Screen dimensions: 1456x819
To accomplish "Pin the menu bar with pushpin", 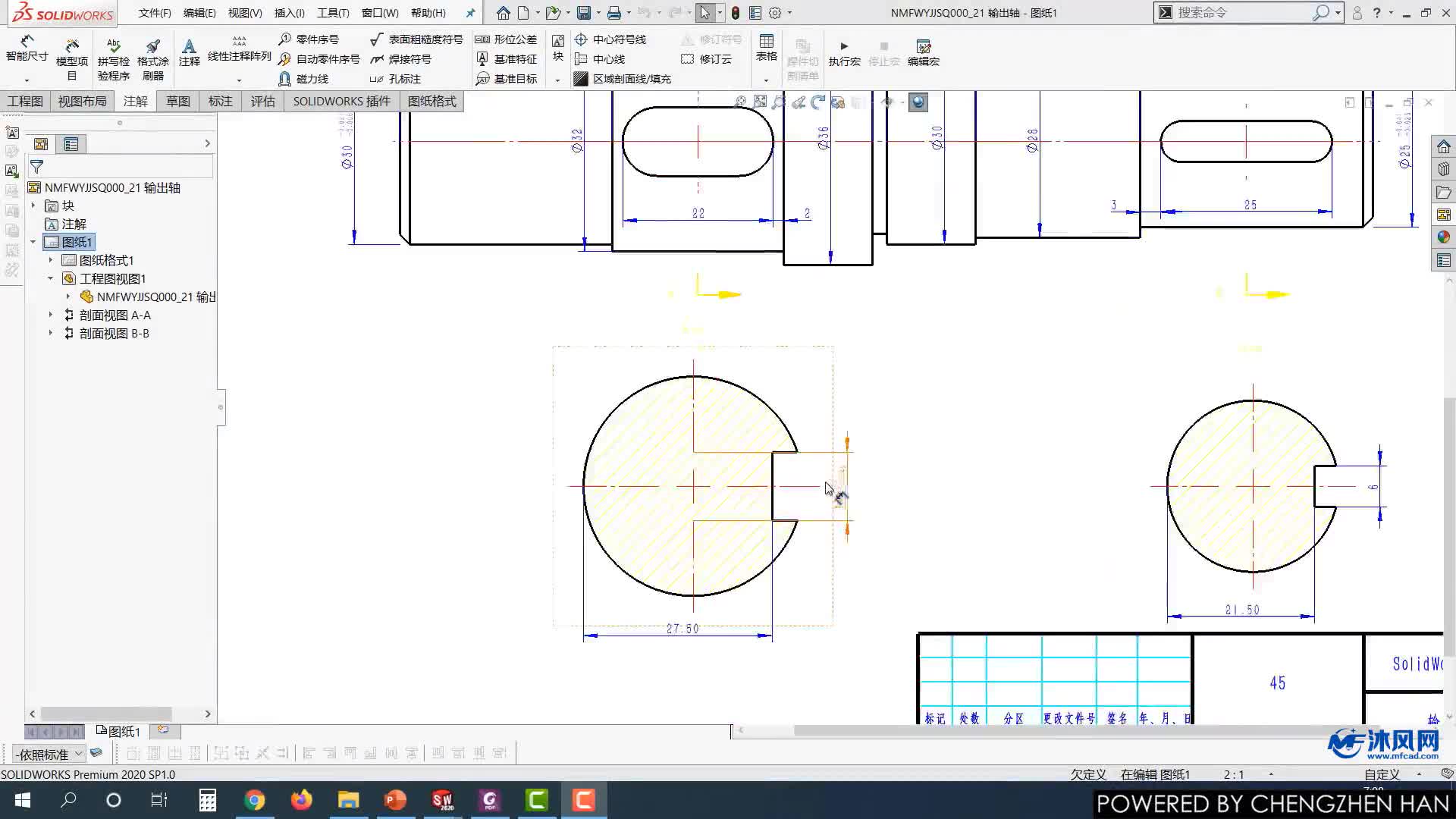I will [470, 13].
